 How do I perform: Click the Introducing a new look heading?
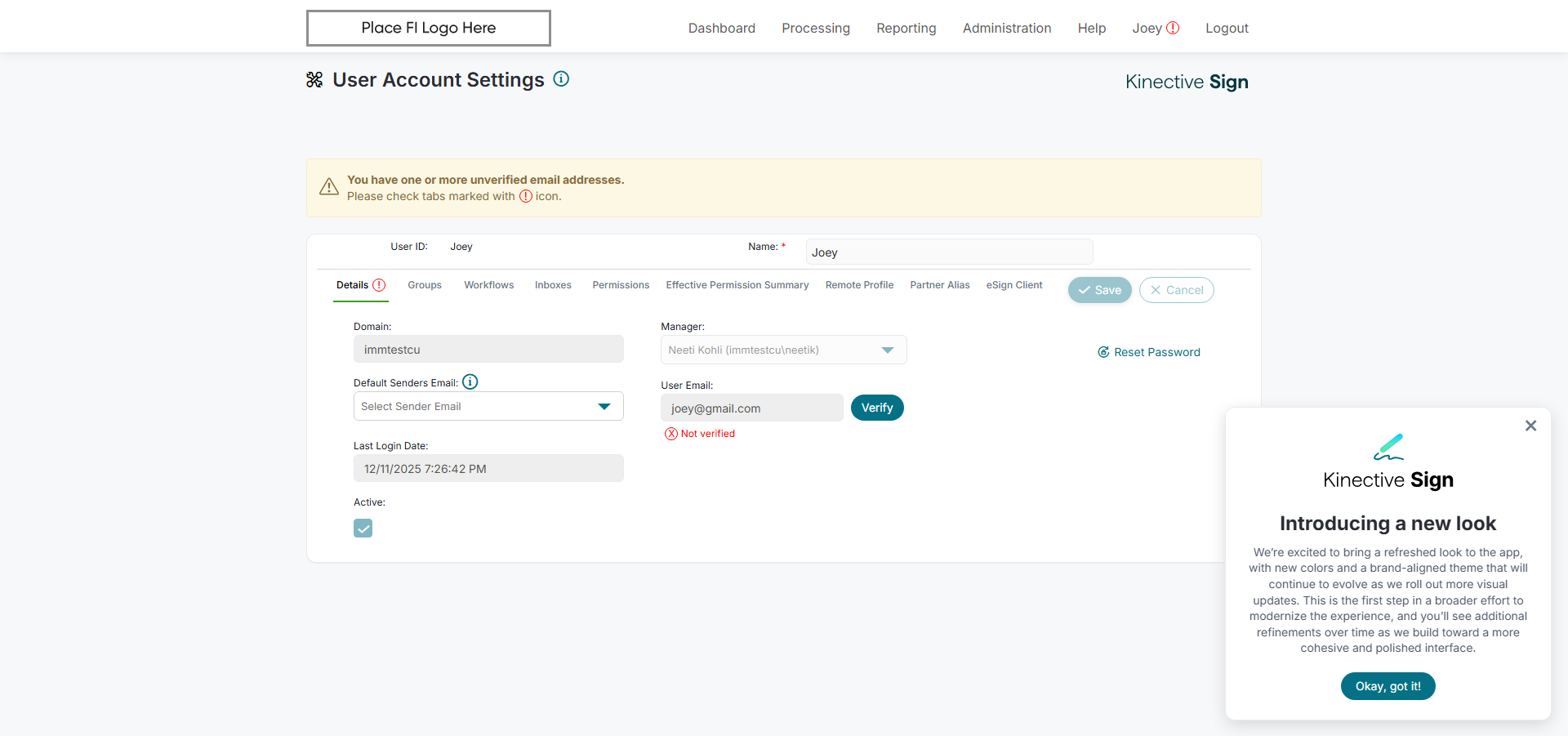pyautogui.click(x=1388, y=524)
